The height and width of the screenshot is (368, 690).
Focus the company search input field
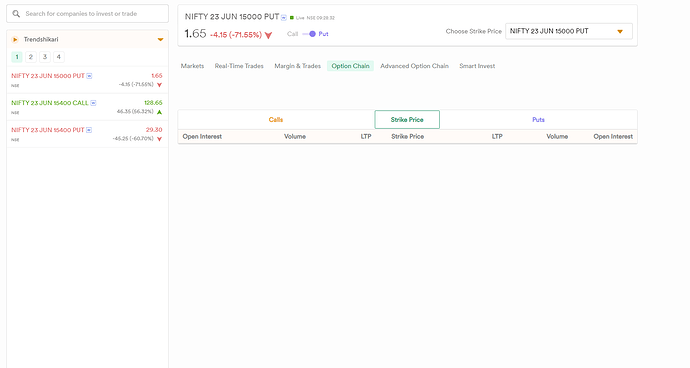[88, 14]
